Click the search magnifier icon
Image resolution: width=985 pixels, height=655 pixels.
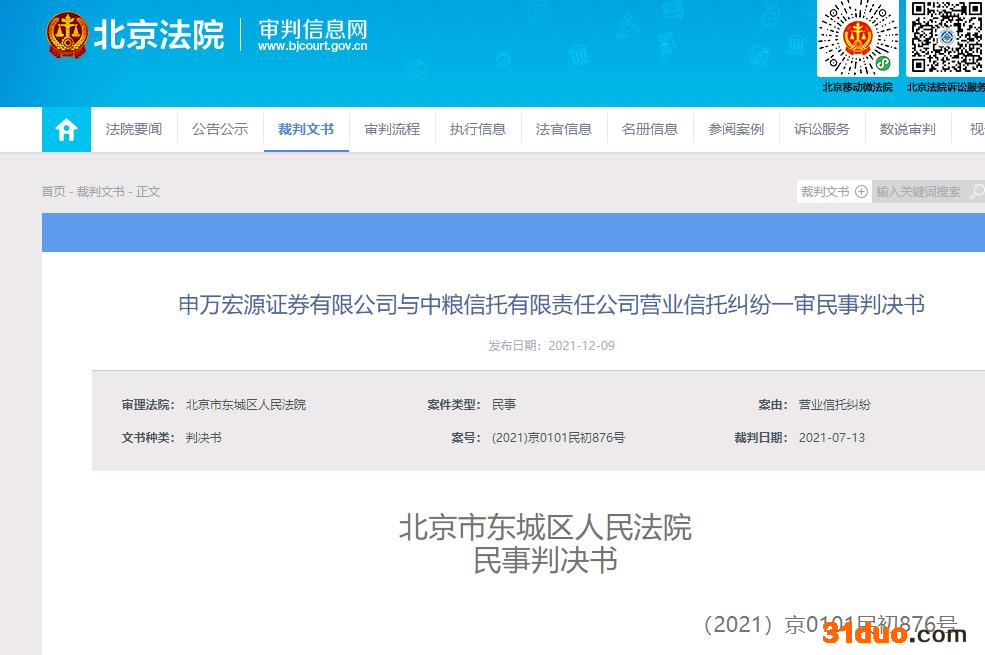[x=976, y=191]
